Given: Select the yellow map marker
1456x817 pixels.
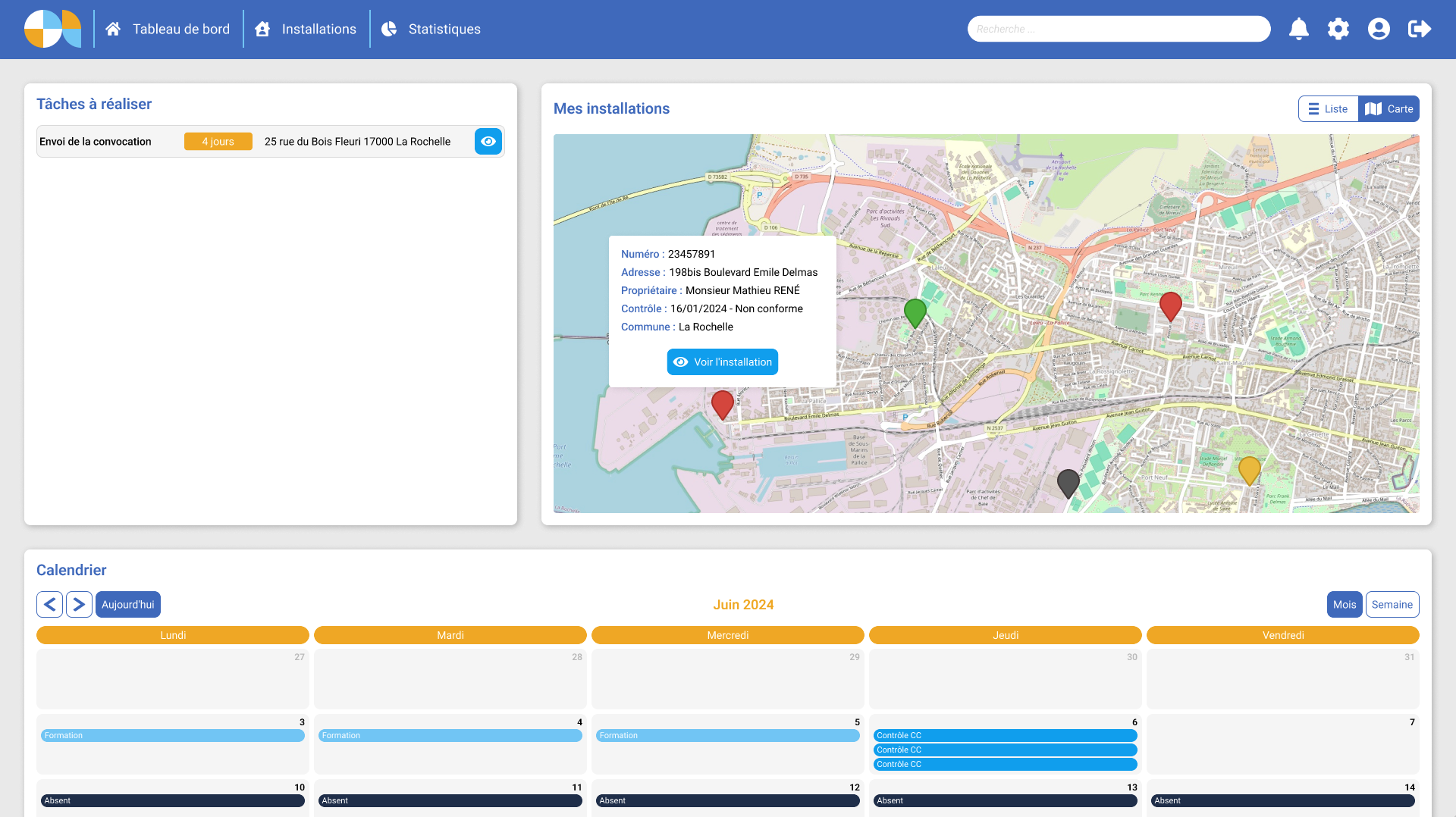Looking at the screenshot, I should tap(1250, 470).
